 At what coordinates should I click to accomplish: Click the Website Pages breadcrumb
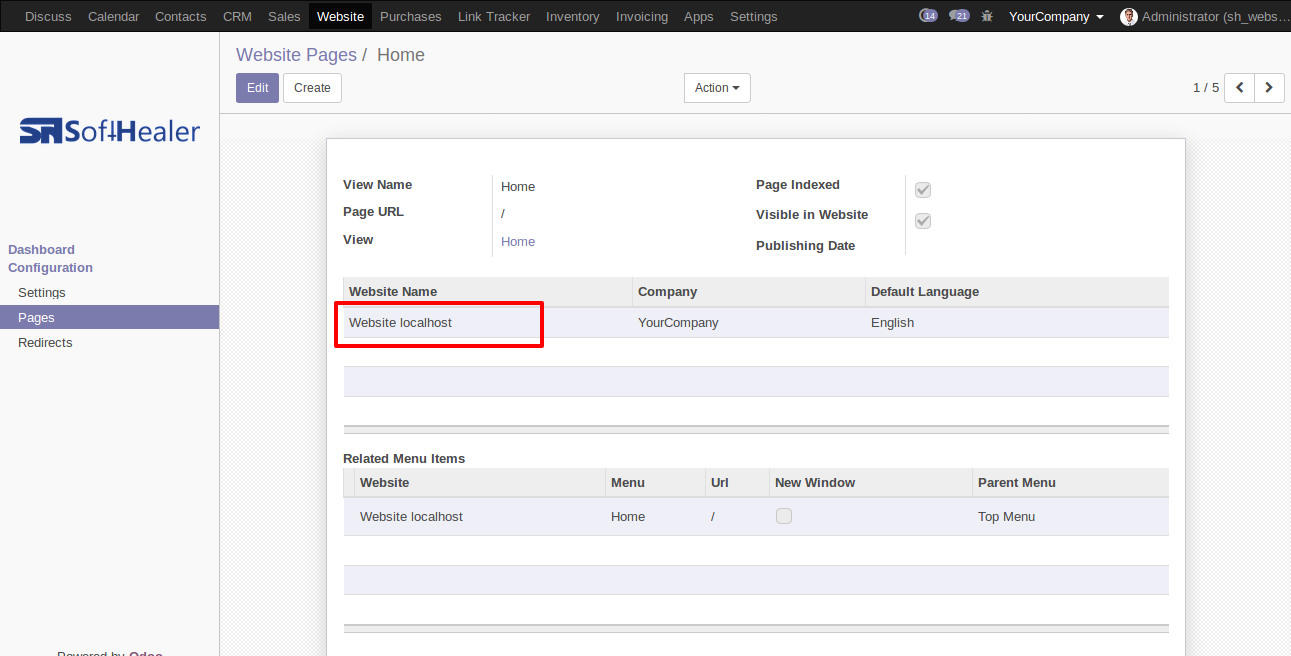[x=296, y=55]
